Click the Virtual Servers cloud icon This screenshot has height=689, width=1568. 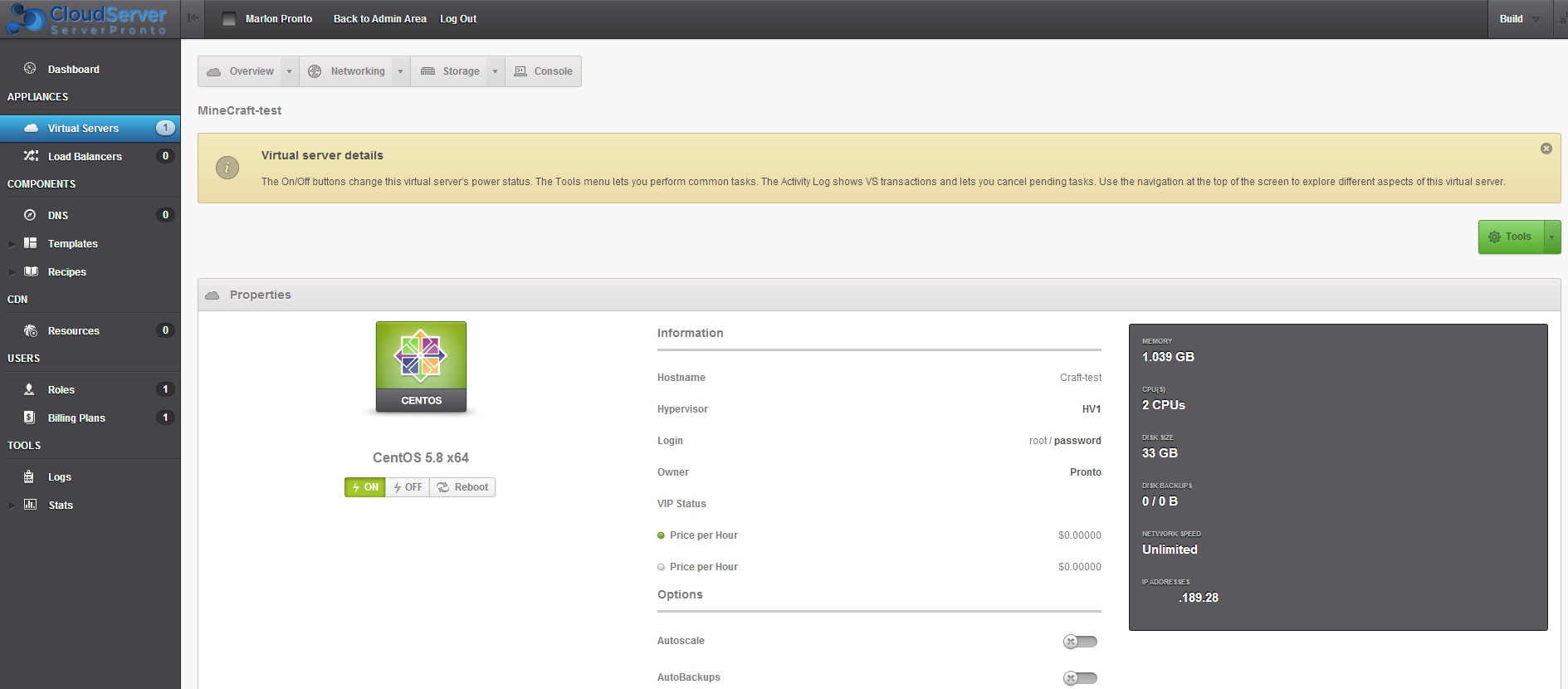pyautogui.click(x=31, y=128)
